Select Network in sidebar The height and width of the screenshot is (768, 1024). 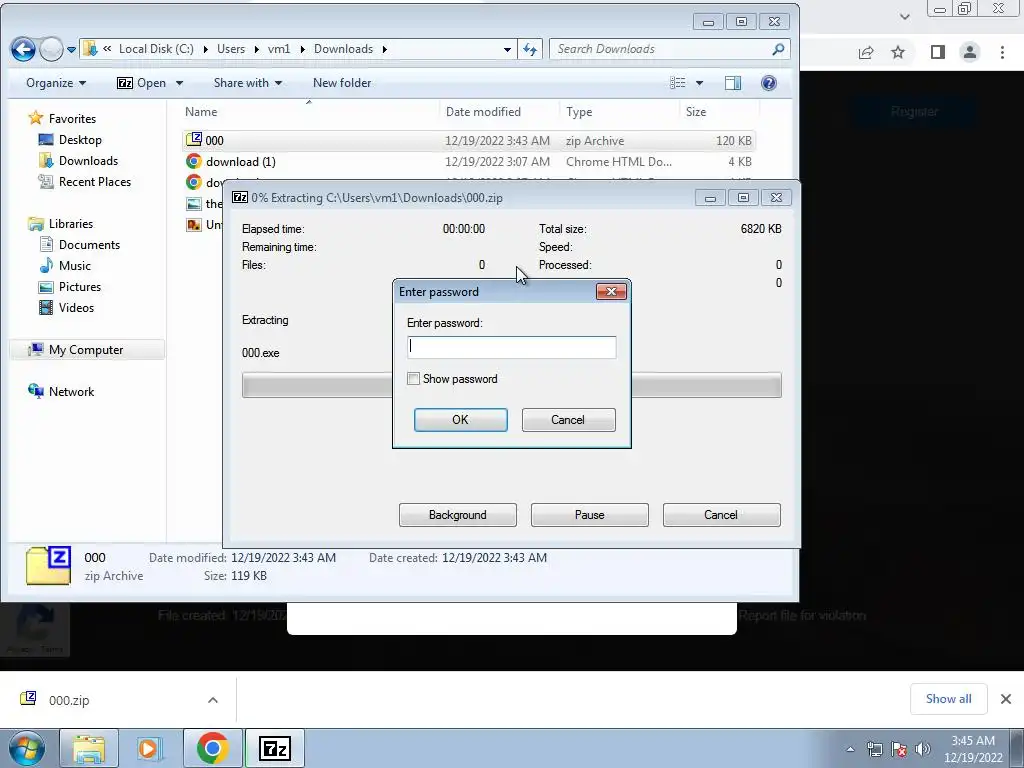click(x=61, y=391)
